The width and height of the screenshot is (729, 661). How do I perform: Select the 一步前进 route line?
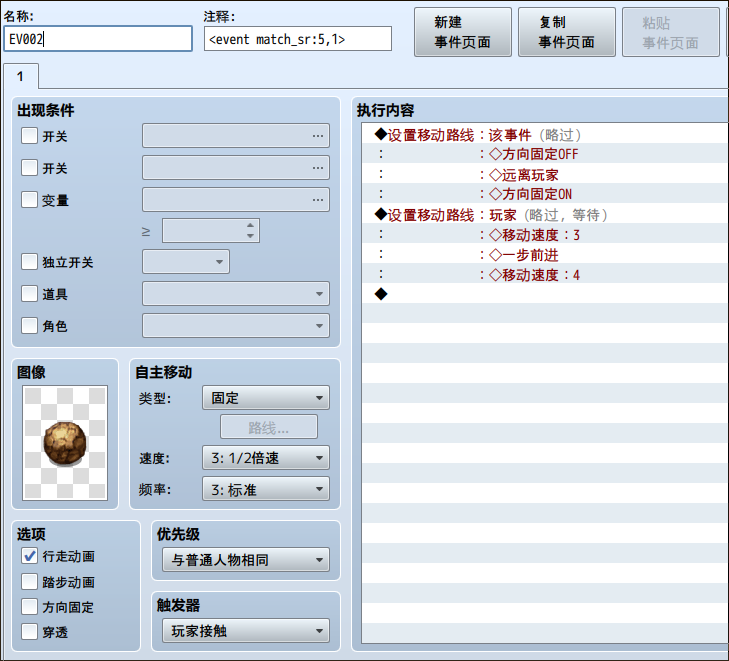(545, 255)
